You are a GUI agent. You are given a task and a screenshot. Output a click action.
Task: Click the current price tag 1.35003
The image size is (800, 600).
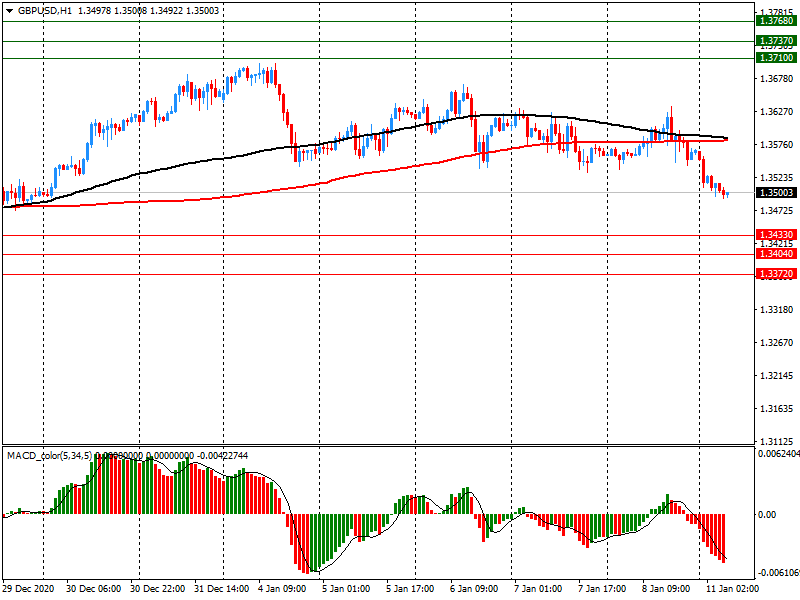point(776,193)
